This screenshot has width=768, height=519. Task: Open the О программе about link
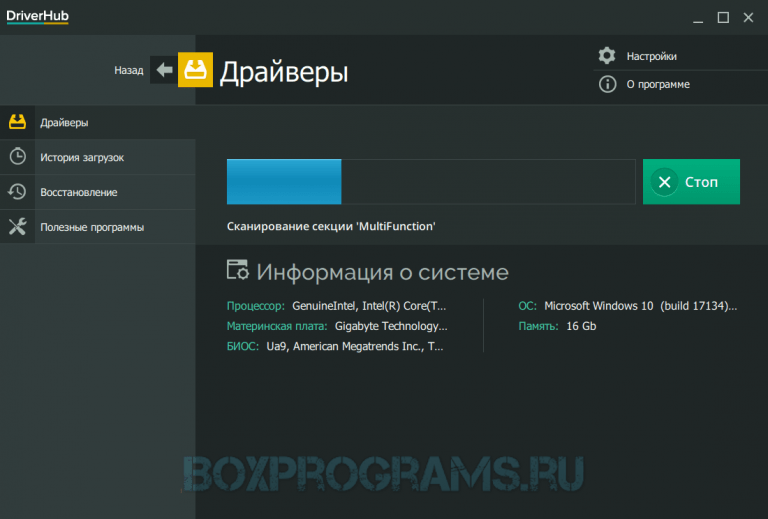[657, 84]
